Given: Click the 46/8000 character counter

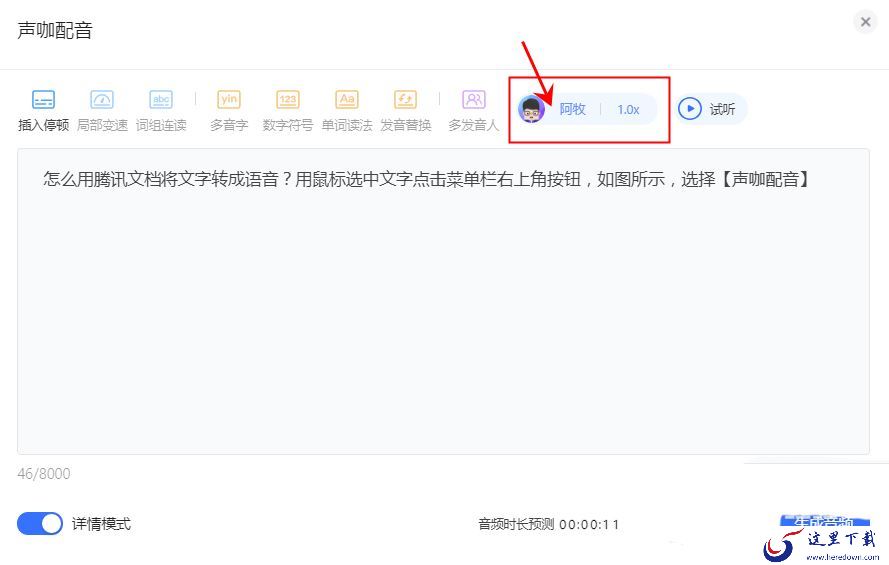Looking at the screenshot, I should pyautogui.click(x=44, y=474).
